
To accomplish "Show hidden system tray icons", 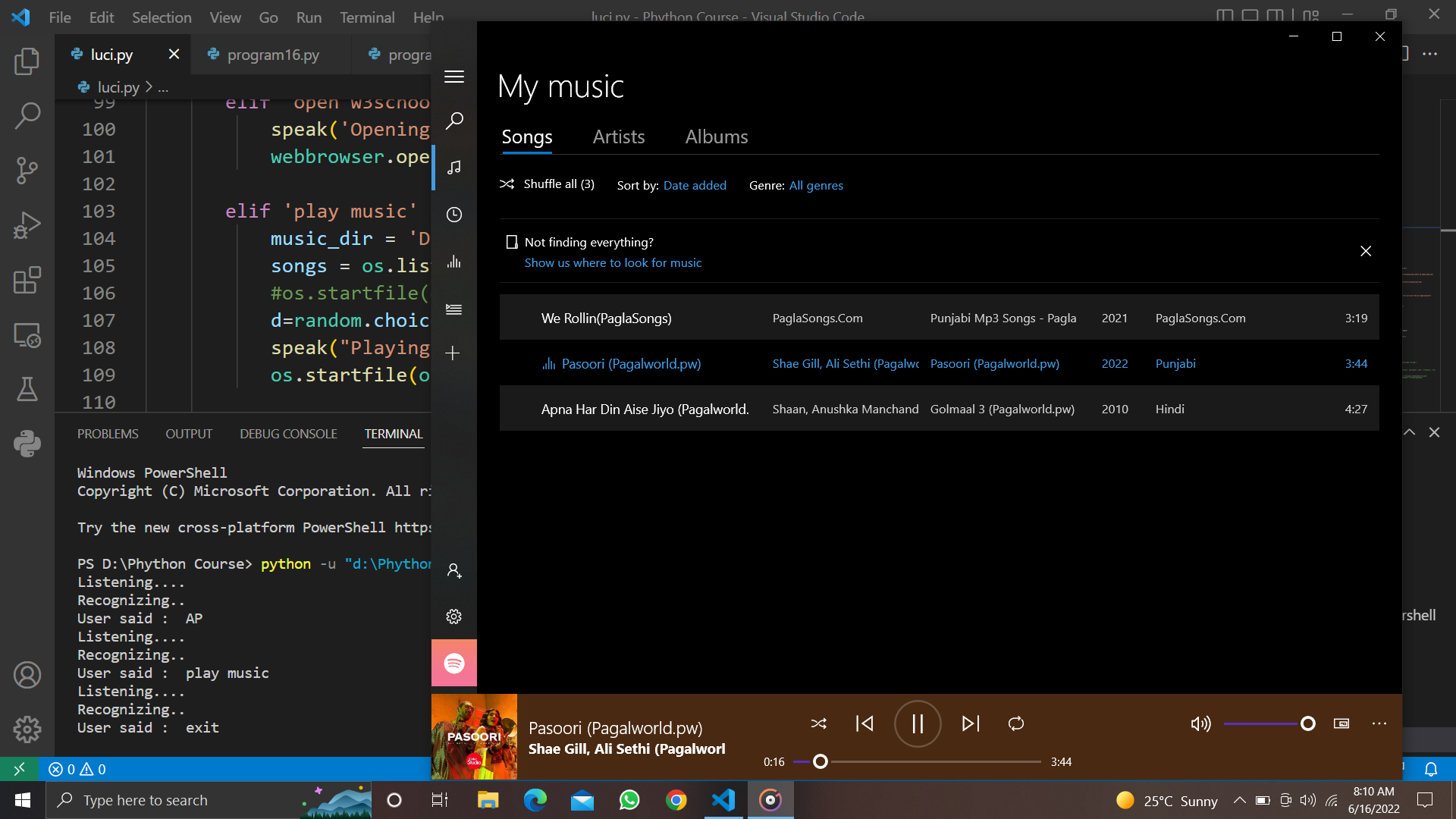I will 1239,800.
